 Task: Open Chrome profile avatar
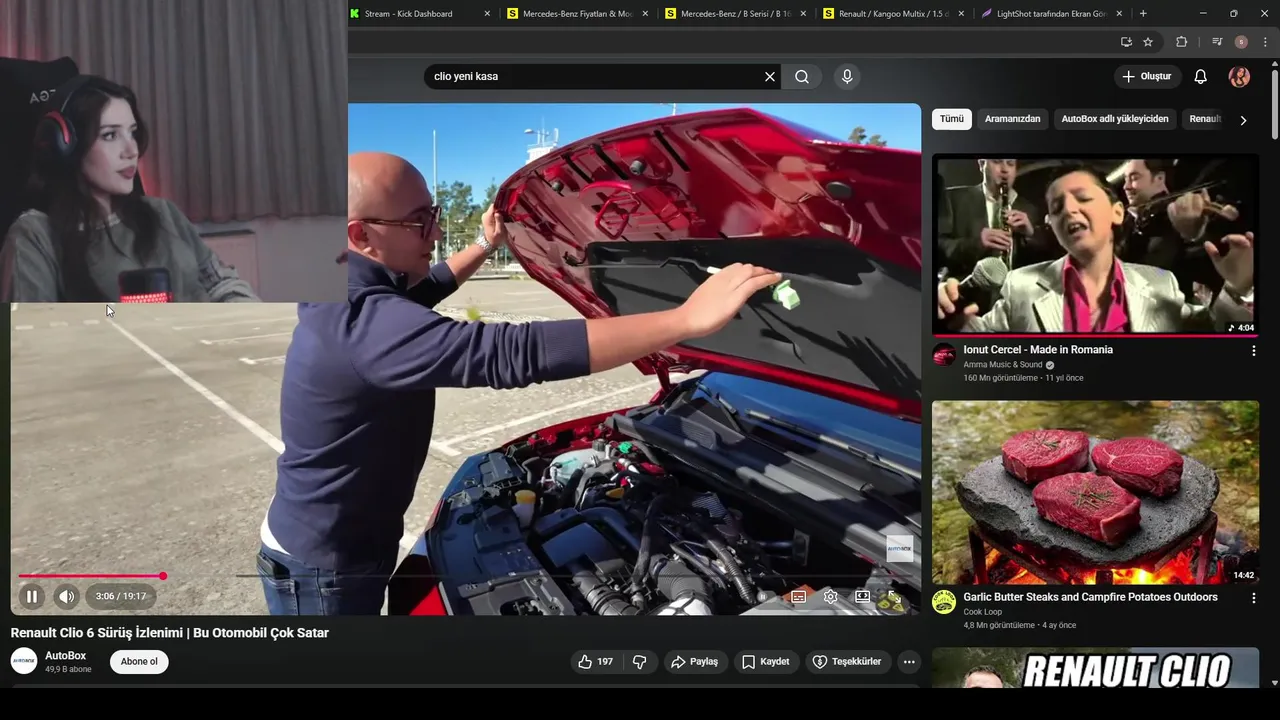[x=1241, y=42]
